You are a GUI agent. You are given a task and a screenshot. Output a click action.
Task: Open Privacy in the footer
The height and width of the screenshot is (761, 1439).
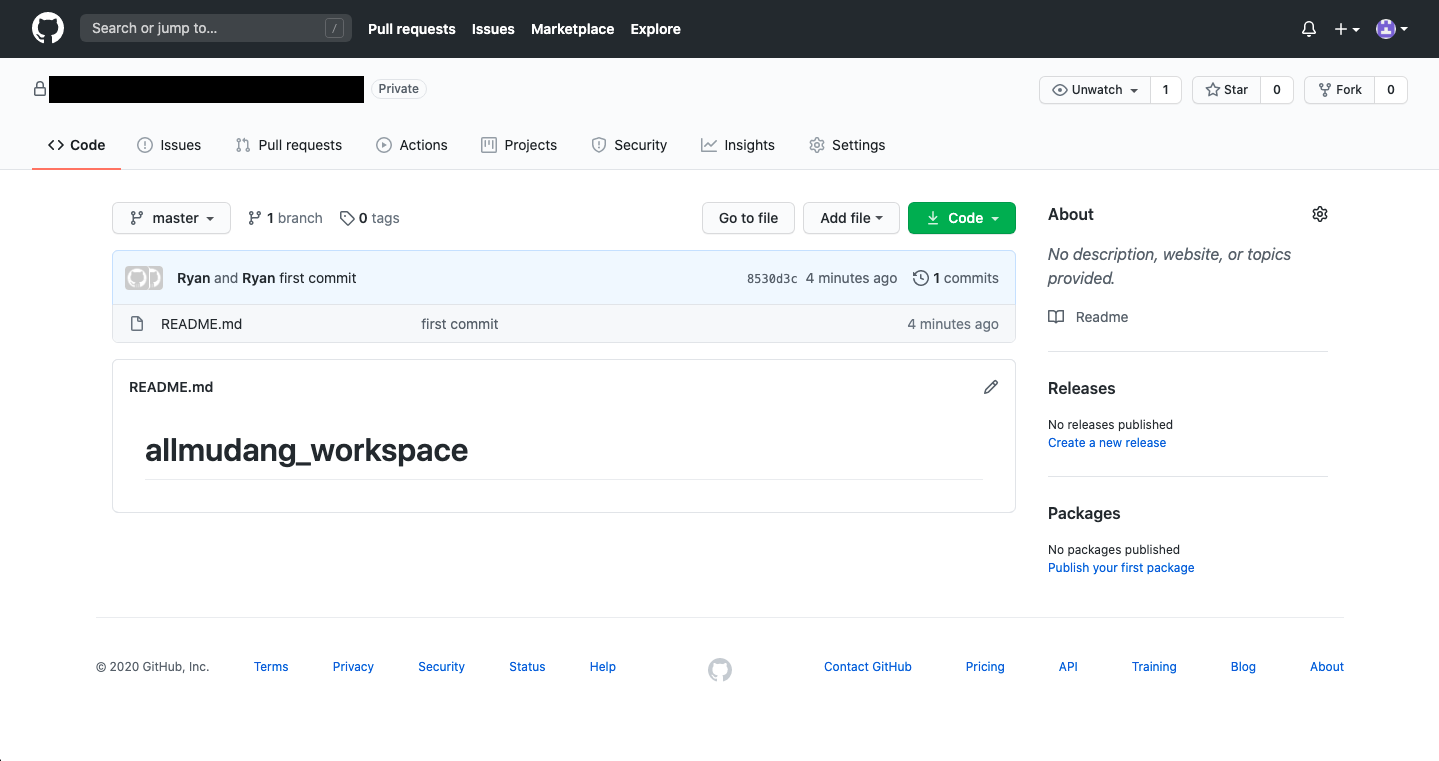point(353,667)
